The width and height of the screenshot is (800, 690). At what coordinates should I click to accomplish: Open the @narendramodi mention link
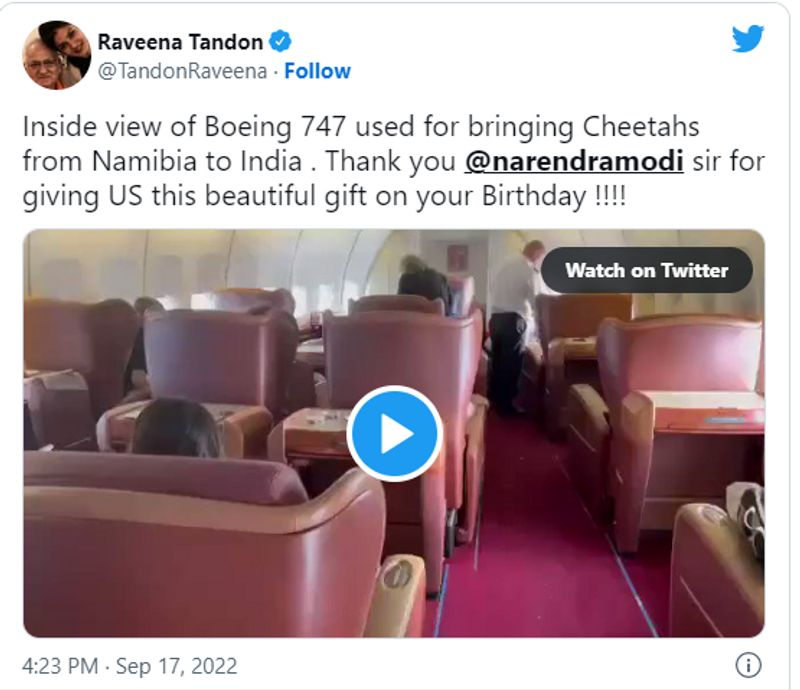tap(574, 161)
